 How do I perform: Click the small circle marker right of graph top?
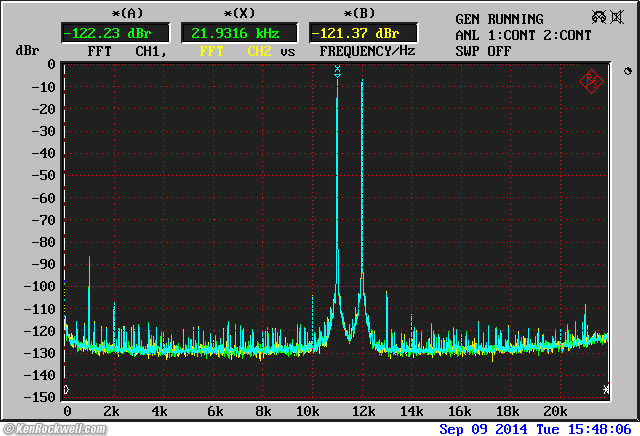626,72
